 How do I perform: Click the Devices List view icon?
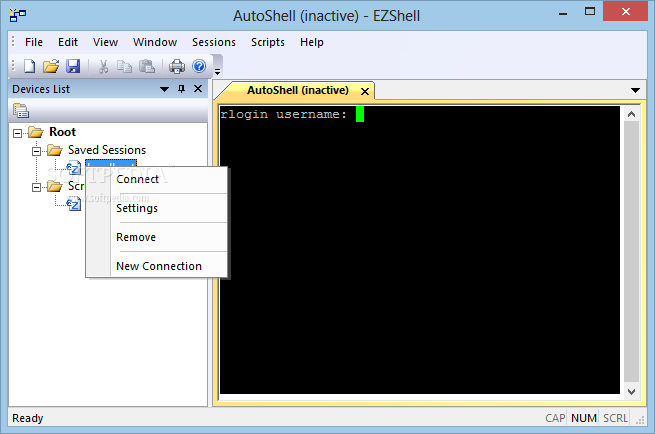coord(21,111)
